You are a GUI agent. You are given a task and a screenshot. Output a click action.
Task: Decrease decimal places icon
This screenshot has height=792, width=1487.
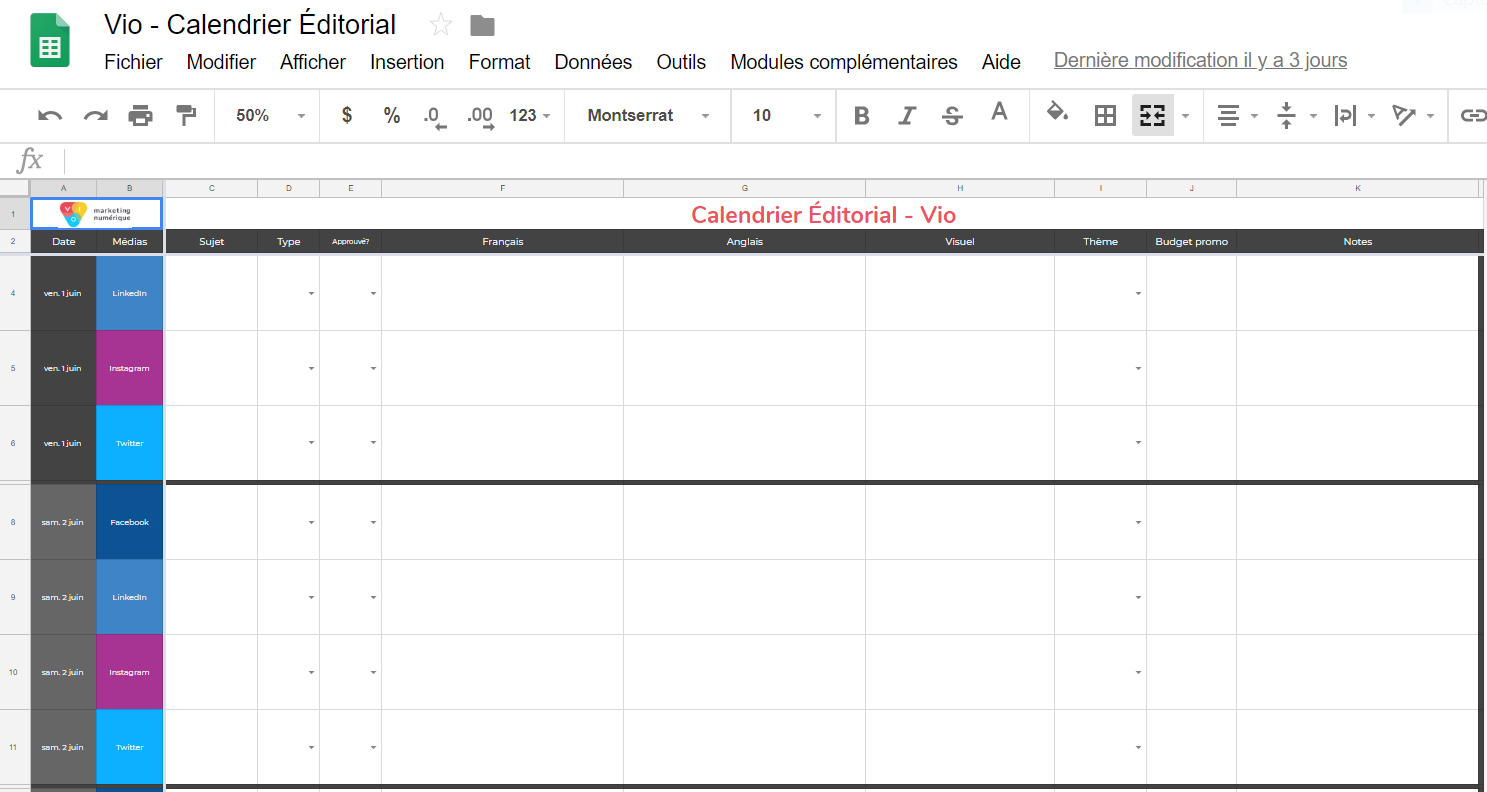click(x=434, y=117)
